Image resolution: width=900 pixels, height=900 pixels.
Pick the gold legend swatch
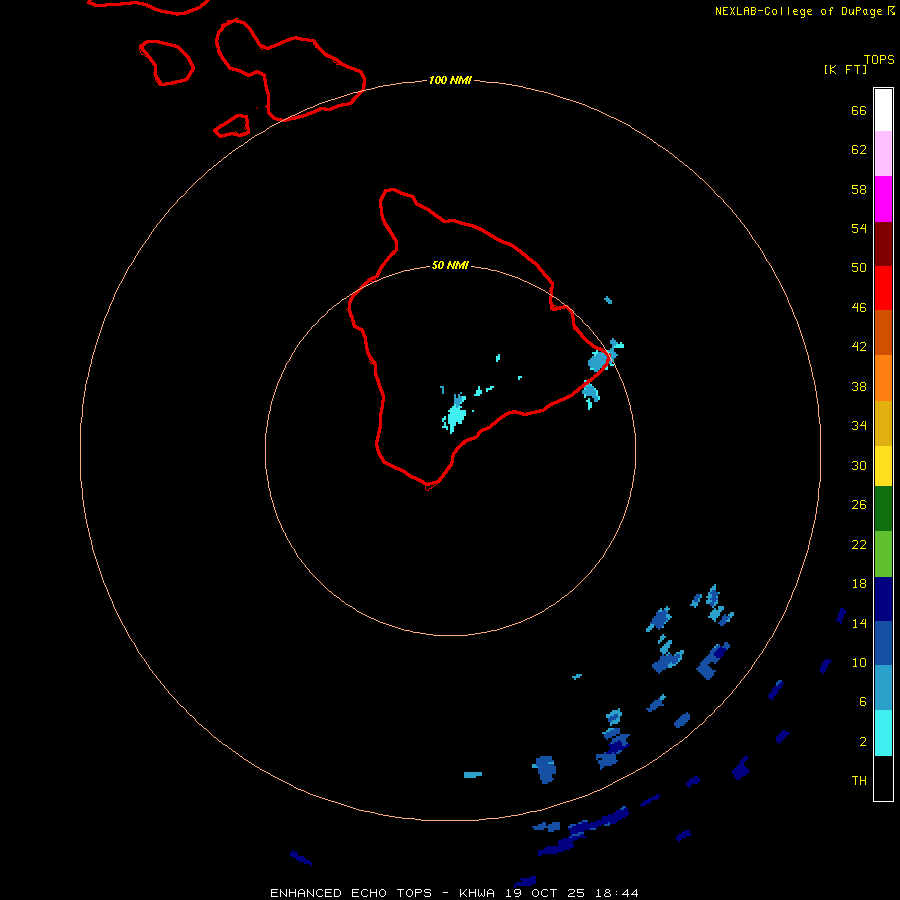pos(883,423)
